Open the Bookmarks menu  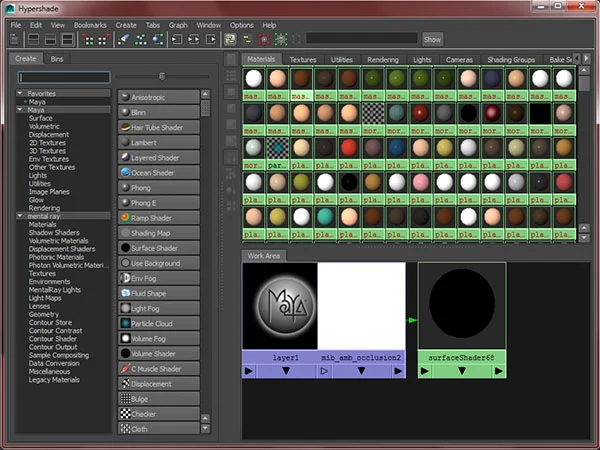coord(90,25)
